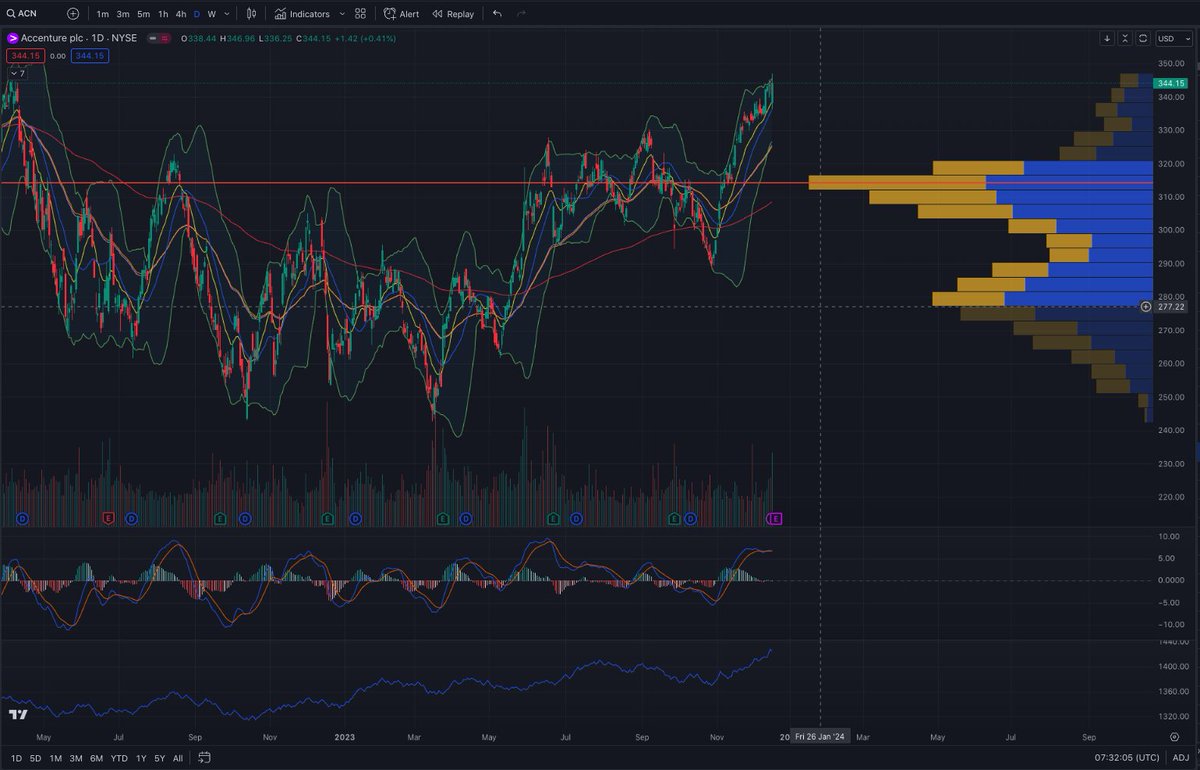Click the Go to date calendar icon
The height and width of the screenshot is (770, 1200).
204,758
